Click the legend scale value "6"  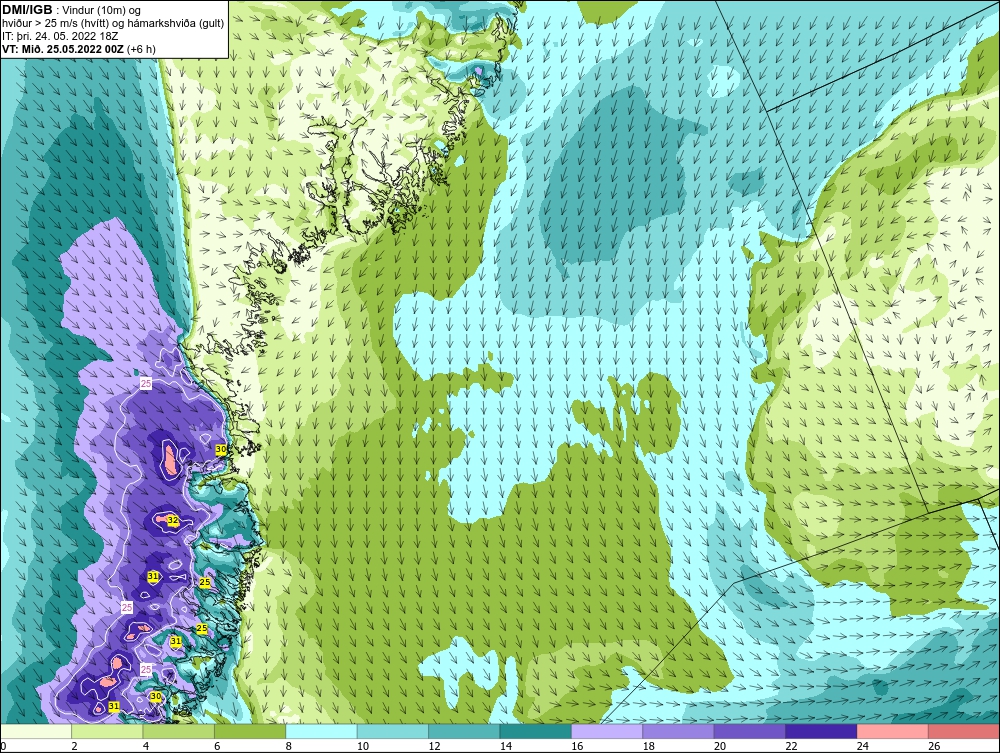click(217, 746)
